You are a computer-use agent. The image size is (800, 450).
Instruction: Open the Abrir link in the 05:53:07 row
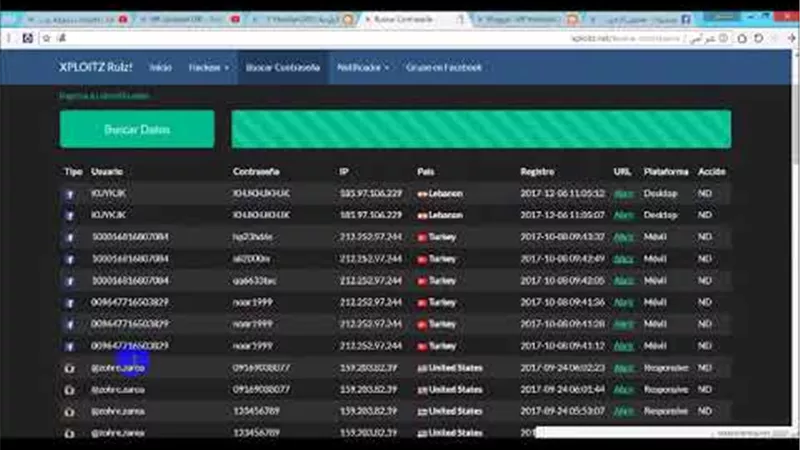click(x=623, y=412)
